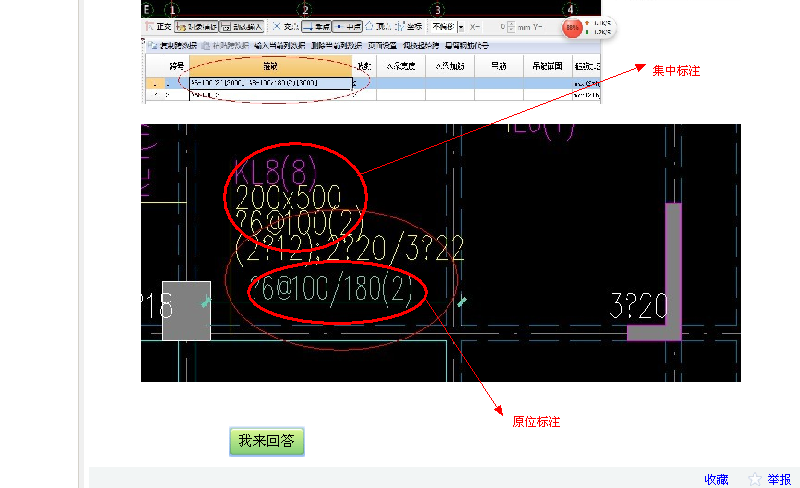The width and height of the screenshot is (800, 488).
Task: Click the second-row 箍筋 cell
Action: tap(270, 95)
